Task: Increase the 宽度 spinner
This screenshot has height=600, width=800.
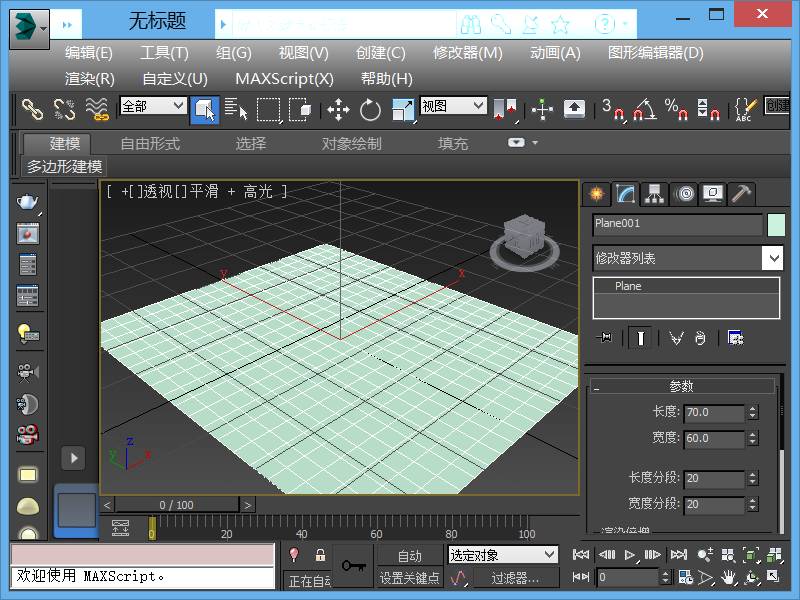Action: pos(753,434)
